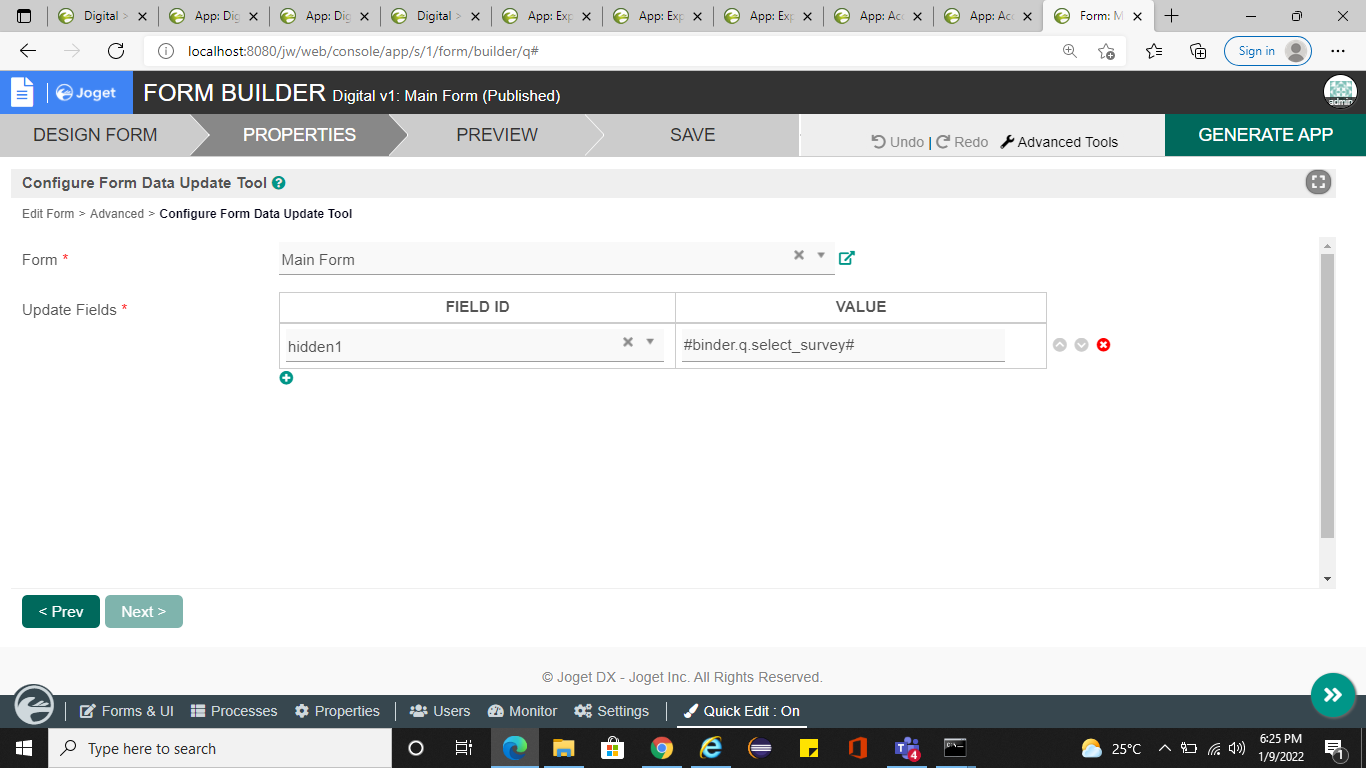Click the properties panel vertical scrollbar

click(1327, 395)
